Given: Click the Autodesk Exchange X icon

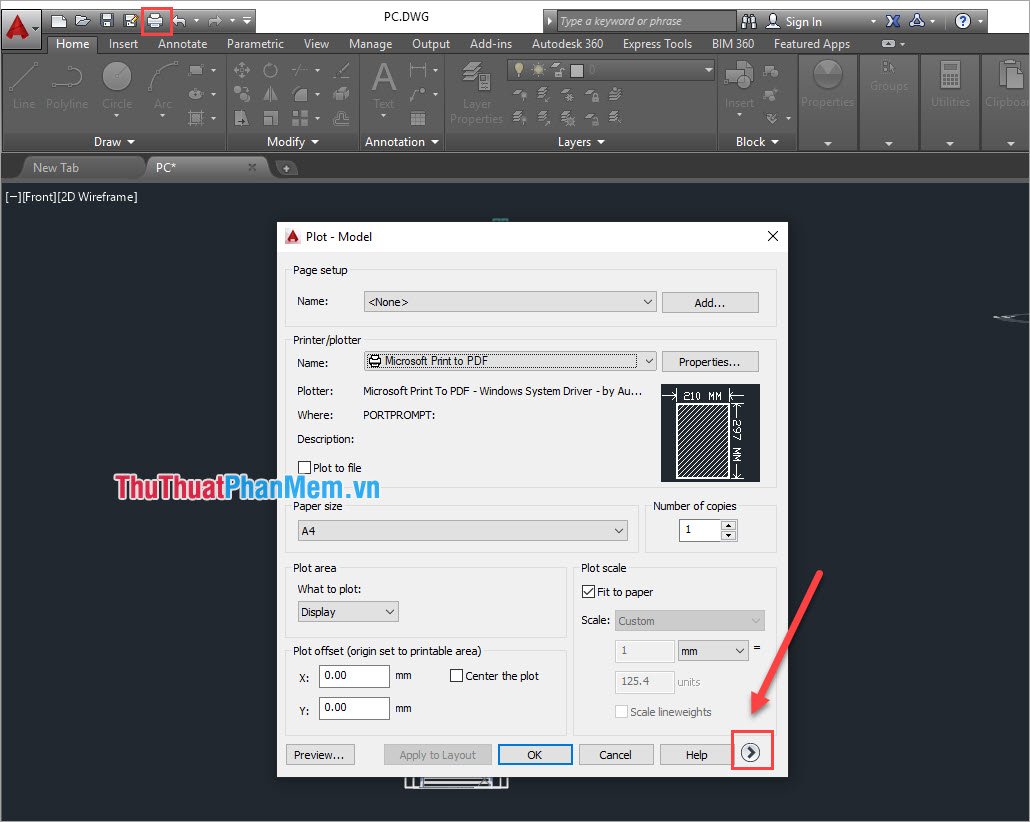Looking at the screenshot, I should click(893, 21).
